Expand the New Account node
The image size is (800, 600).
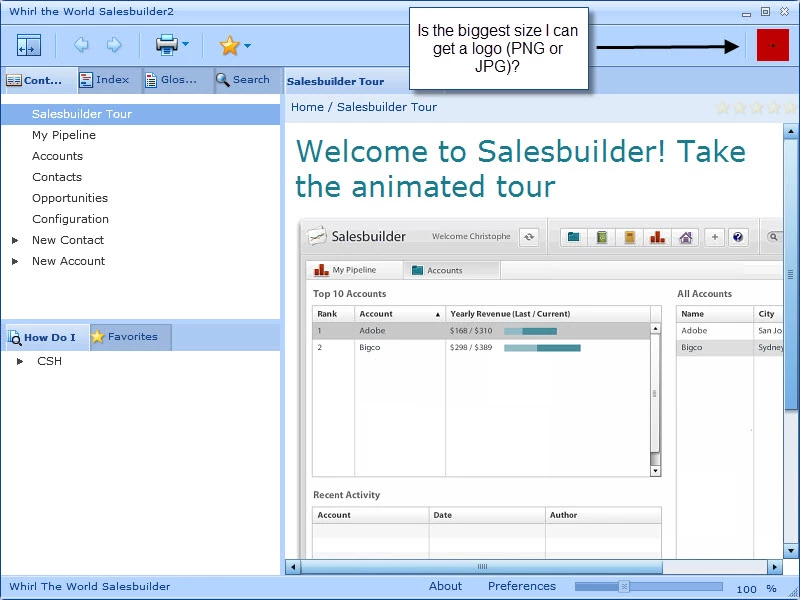[15, 261]
